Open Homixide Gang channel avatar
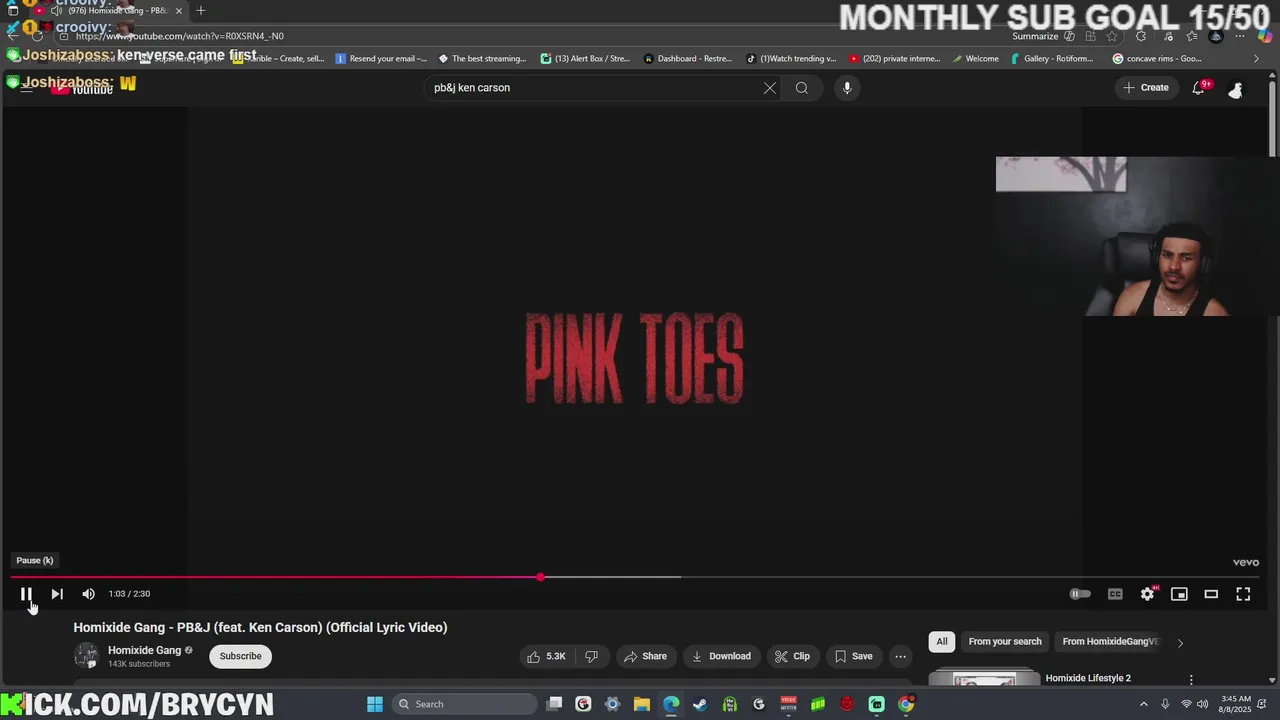1280x720 pixels. [x=87, y=656]
